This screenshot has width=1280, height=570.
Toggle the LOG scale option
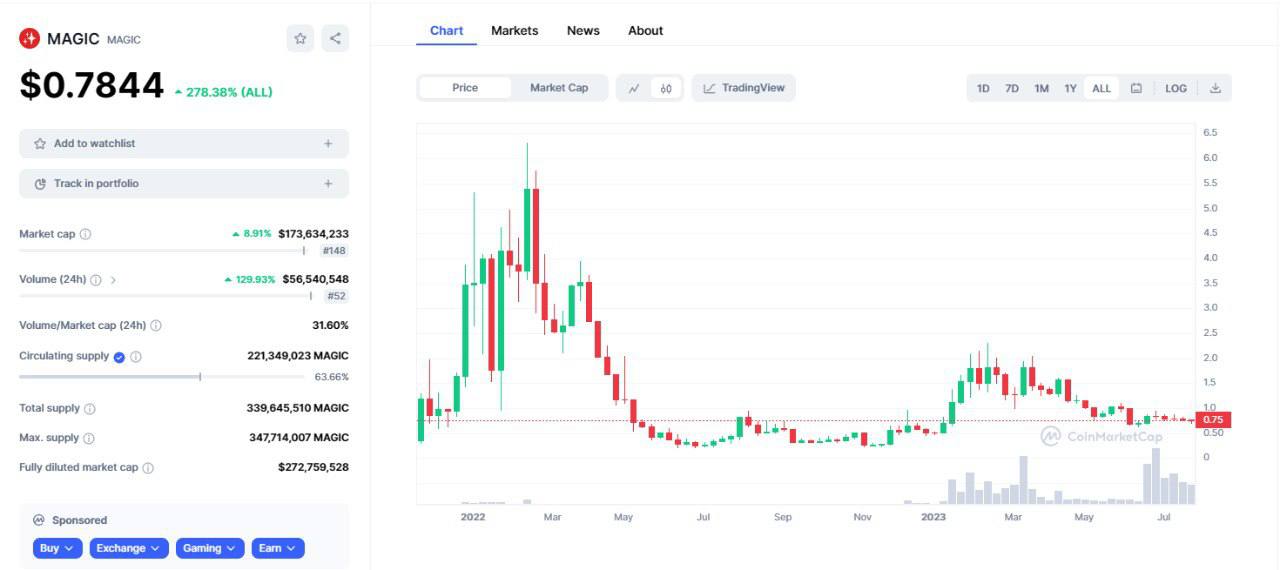coord(1176,88)
